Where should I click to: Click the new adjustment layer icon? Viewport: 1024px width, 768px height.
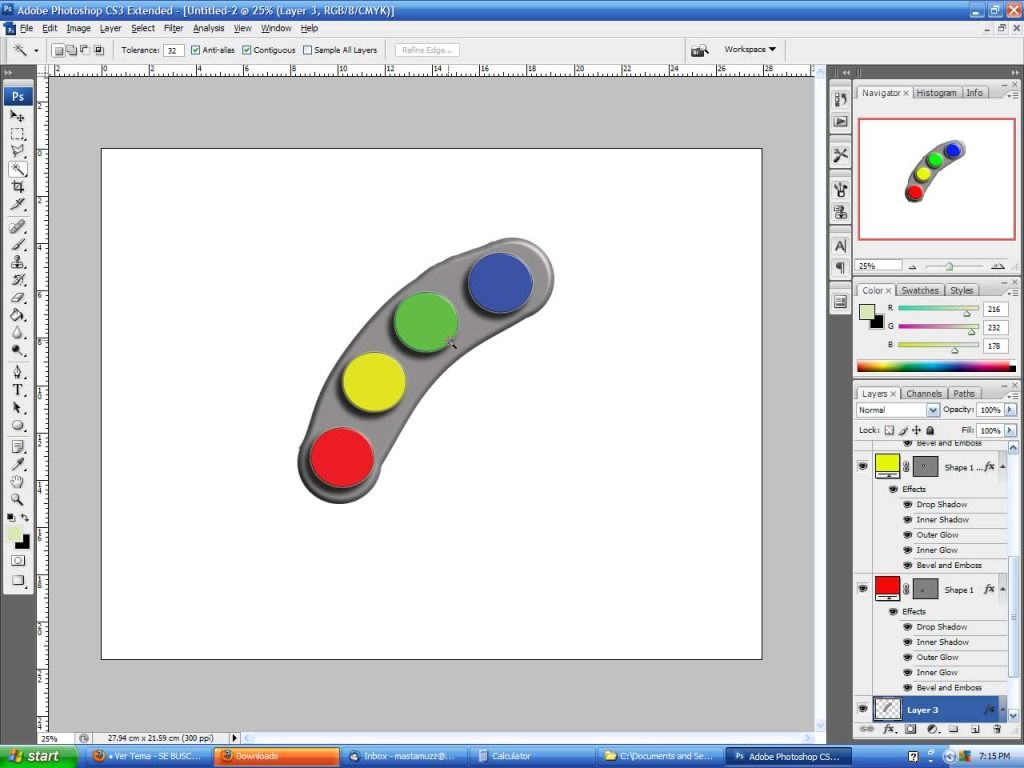pos(933,729)
